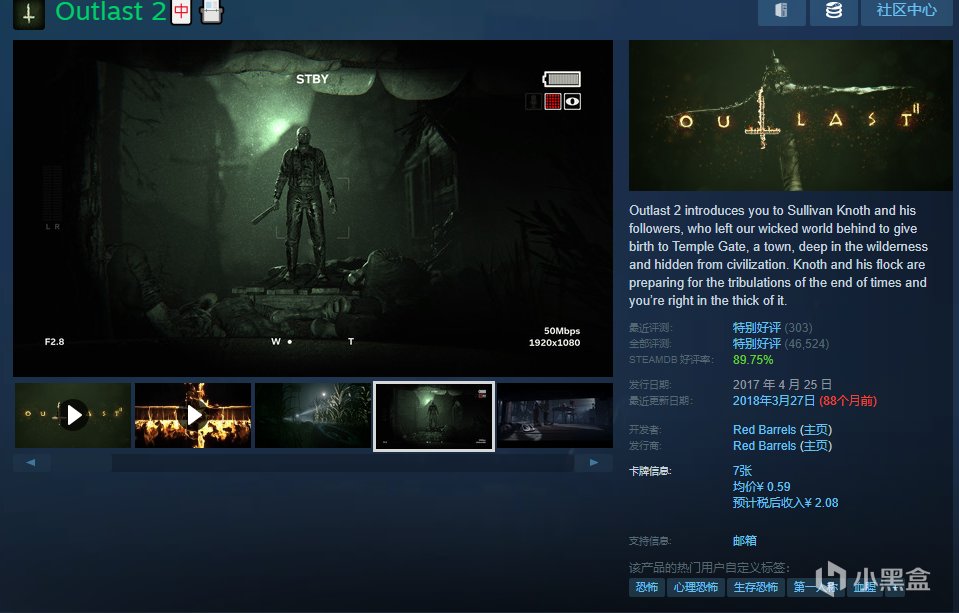Click the right arrow of thumbnail strip
Image resolution: width=959 pixels, height=613 pixels.
pyautogui.click(x=593, y=463)
